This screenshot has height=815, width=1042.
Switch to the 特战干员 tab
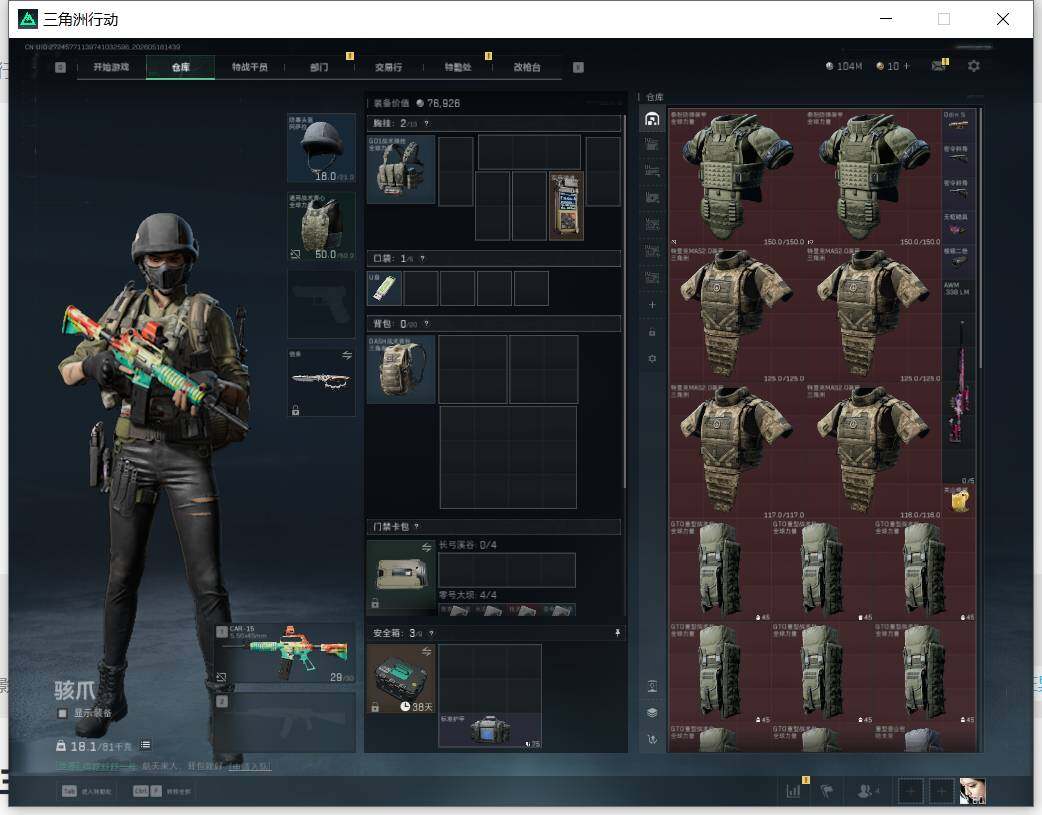pyautogui.click(x=250, y=67)
